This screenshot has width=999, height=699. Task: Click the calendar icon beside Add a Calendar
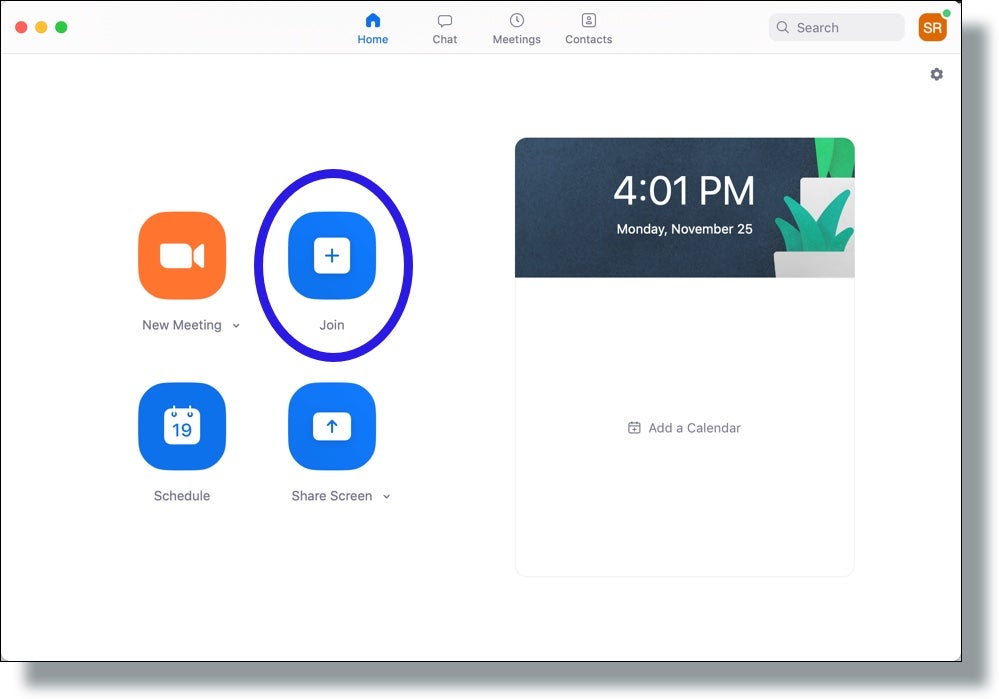pos(634,428)
